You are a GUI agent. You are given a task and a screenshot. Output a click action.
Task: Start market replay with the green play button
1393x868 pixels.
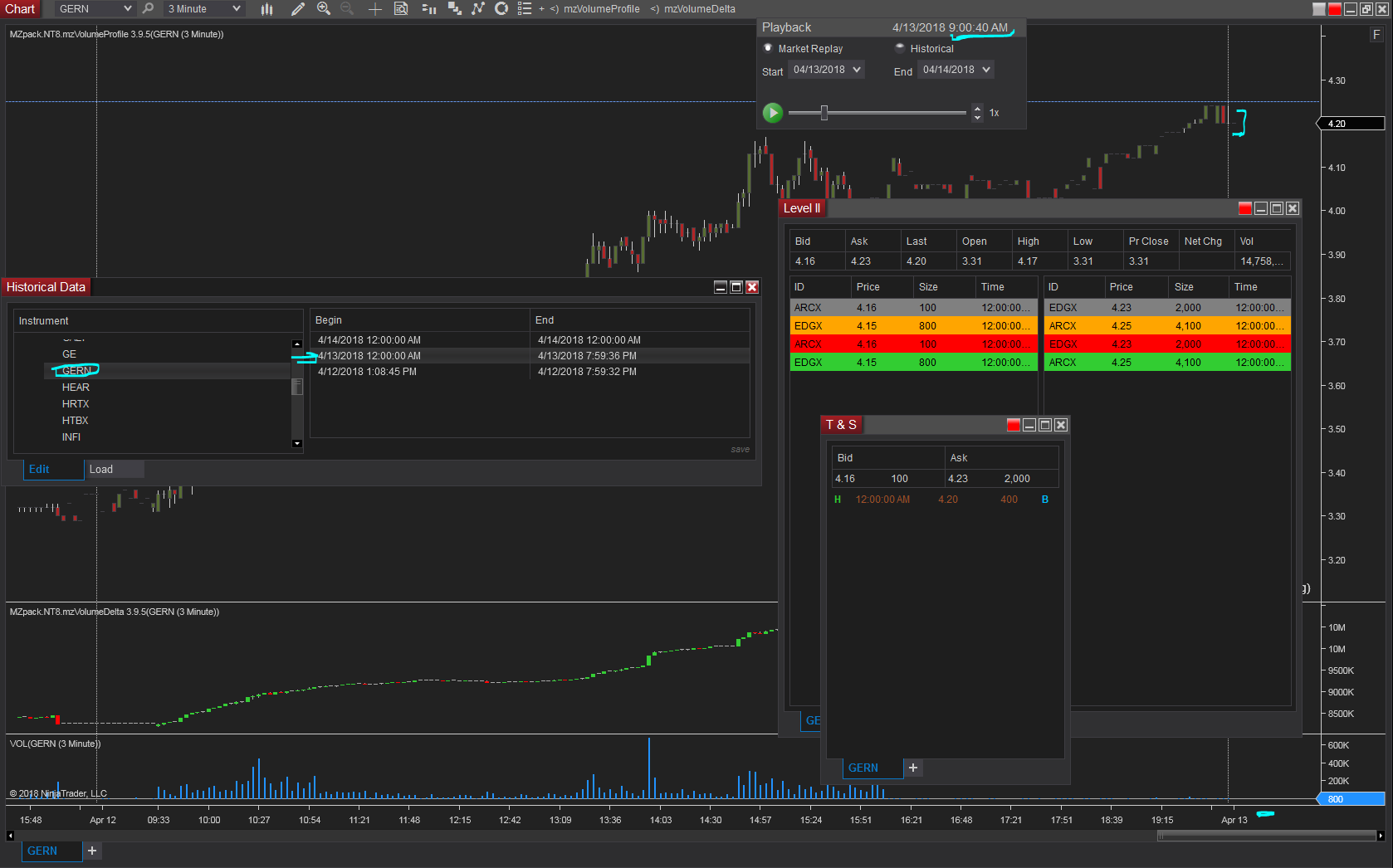[x=773, y=113]
